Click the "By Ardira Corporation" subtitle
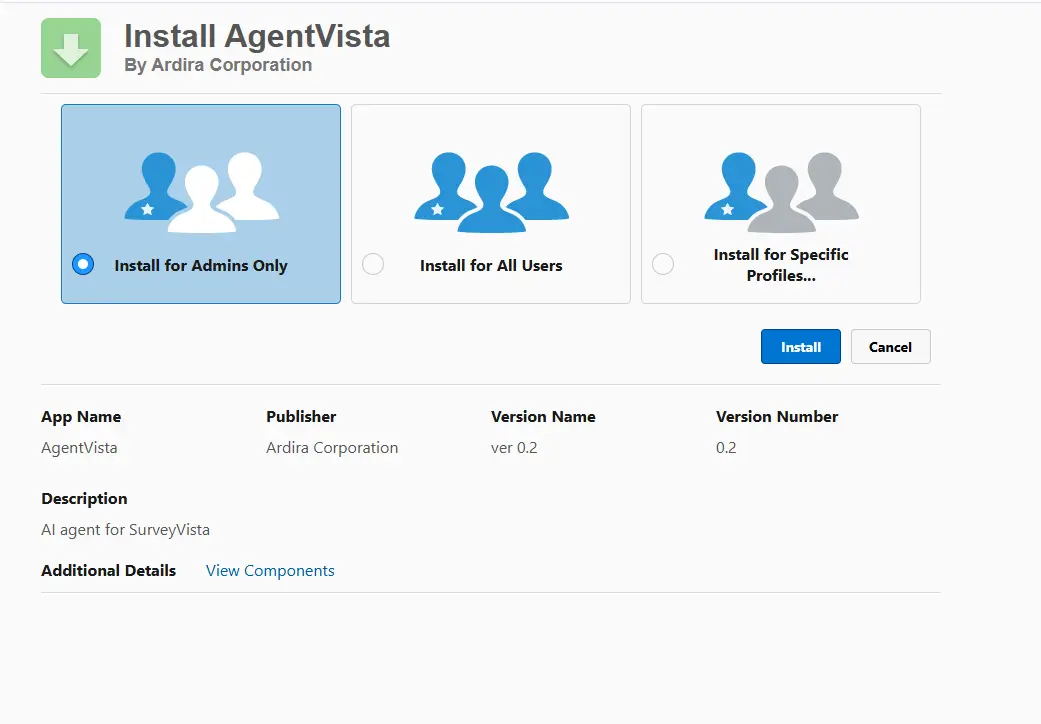The height and width of the screenshot is (724, 1041). (x=218, y=65)
